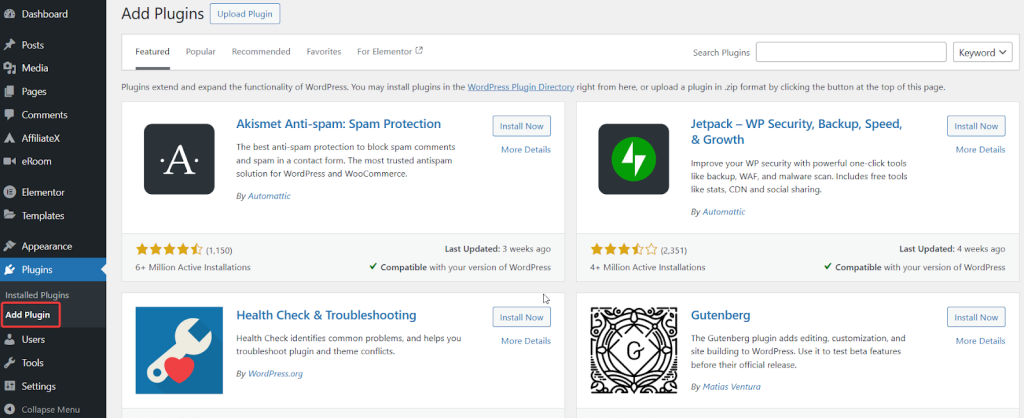Click "Last Updated: 3 weeks ago" text

tap(498, 249)
